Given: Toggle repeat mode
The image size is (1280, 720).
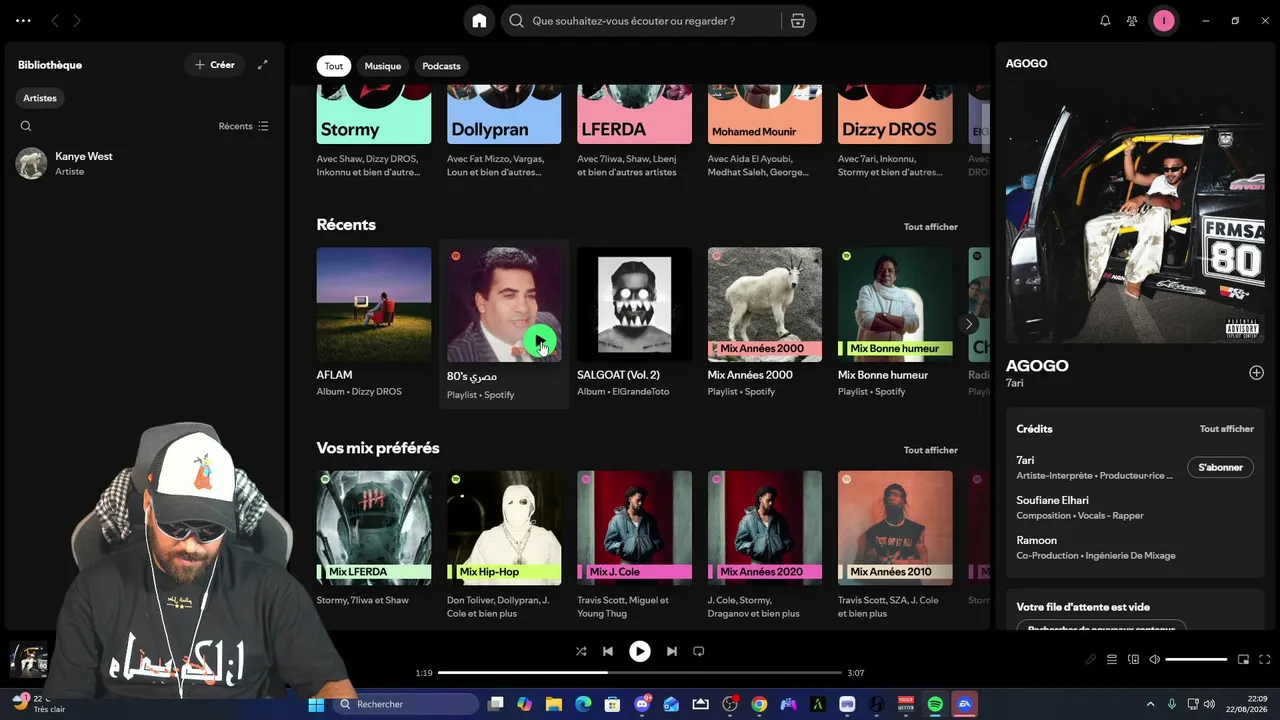Looking at the screenshot, I should (699, 651).
